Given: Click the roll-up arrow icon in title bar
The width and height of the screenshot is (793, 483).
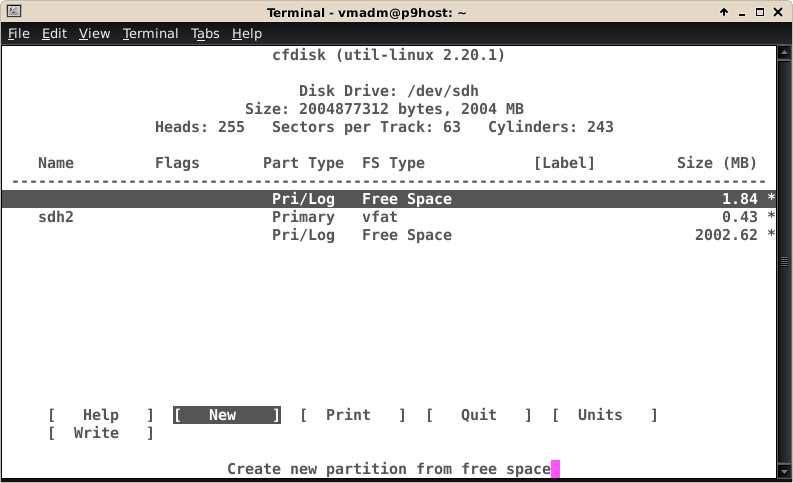Looking at the screenshot, I should tap(723, 11).
